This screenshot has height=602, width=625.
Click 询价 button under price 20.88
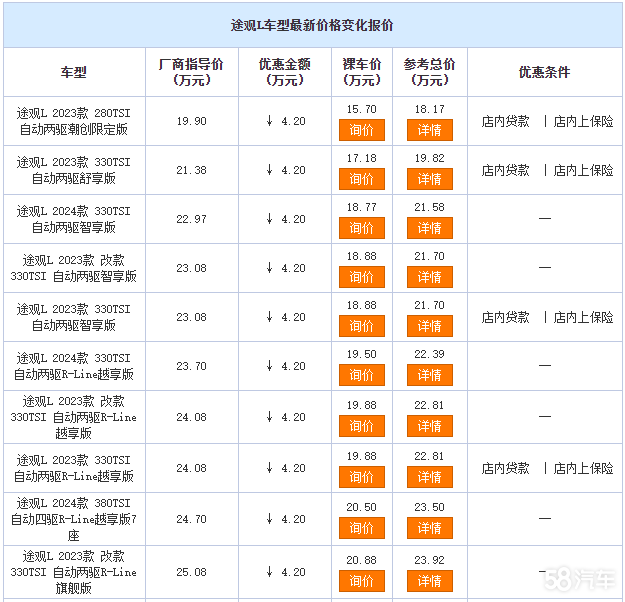pos(362,581)
